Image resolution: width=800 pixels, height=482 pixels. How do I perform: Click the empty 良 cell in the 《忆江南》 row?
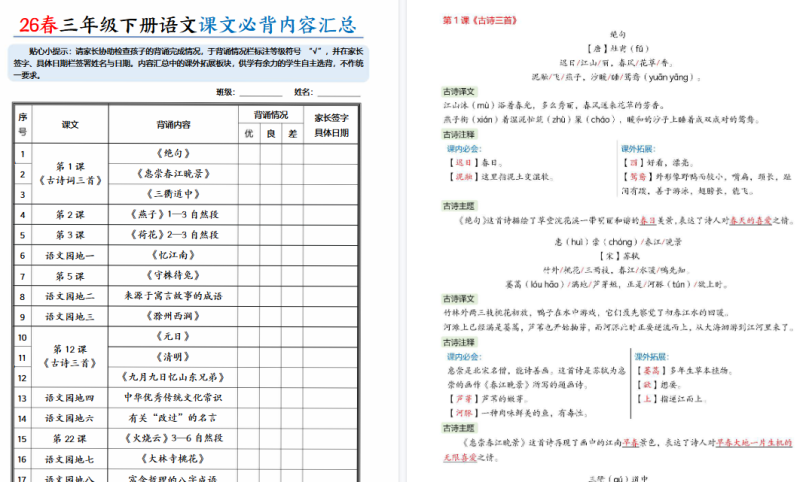click(270, 255)
